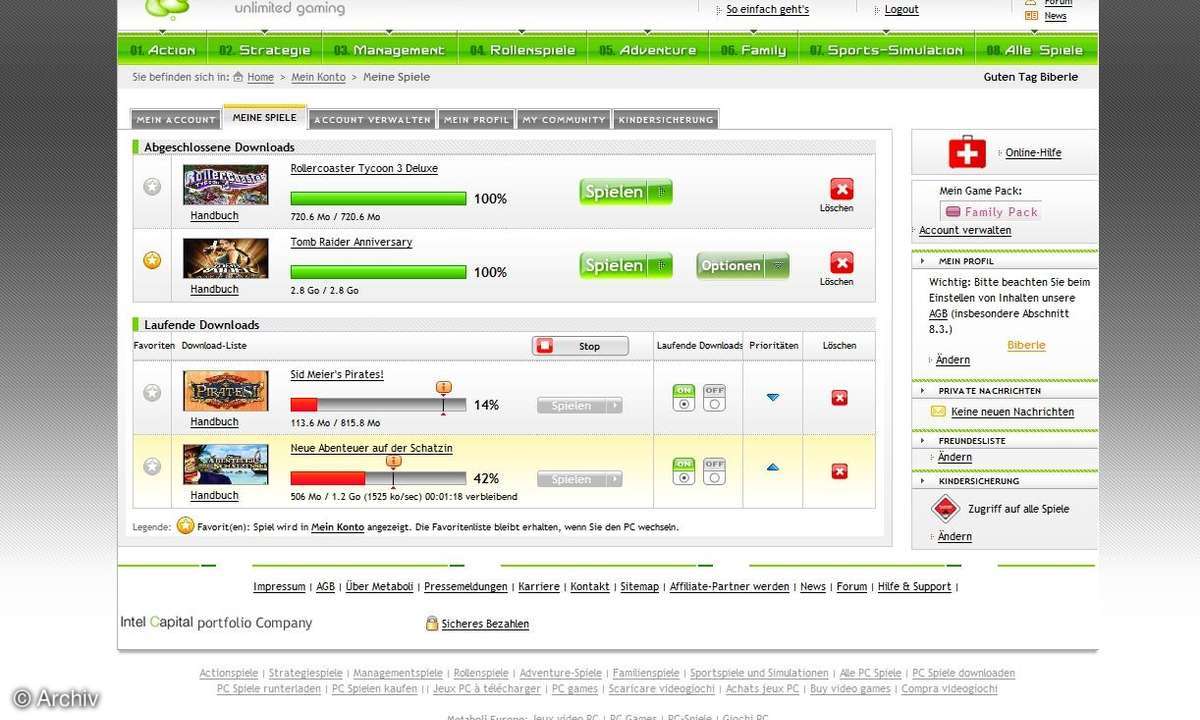Screen dimensions: 1200x720
Task: Open the Handbuch link for Tomb Raider Anniversary
Action: click(x=214, y=289)
